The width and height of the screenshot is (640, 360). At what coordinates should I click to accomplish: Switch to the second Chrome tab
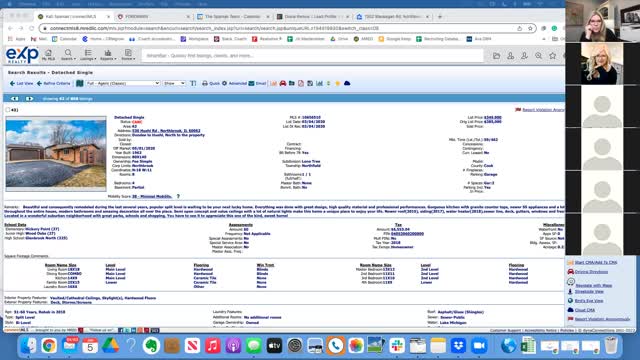(153, 17)
